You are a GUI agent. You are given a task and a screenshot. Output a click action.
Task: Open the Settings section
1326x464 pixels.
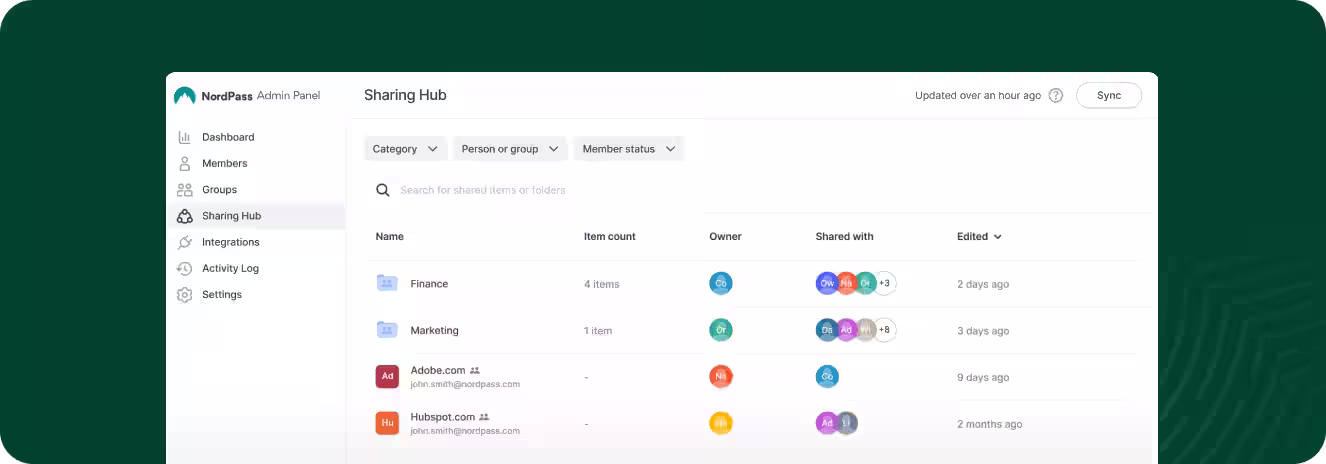pyautogui.click(x=222, y=295)
